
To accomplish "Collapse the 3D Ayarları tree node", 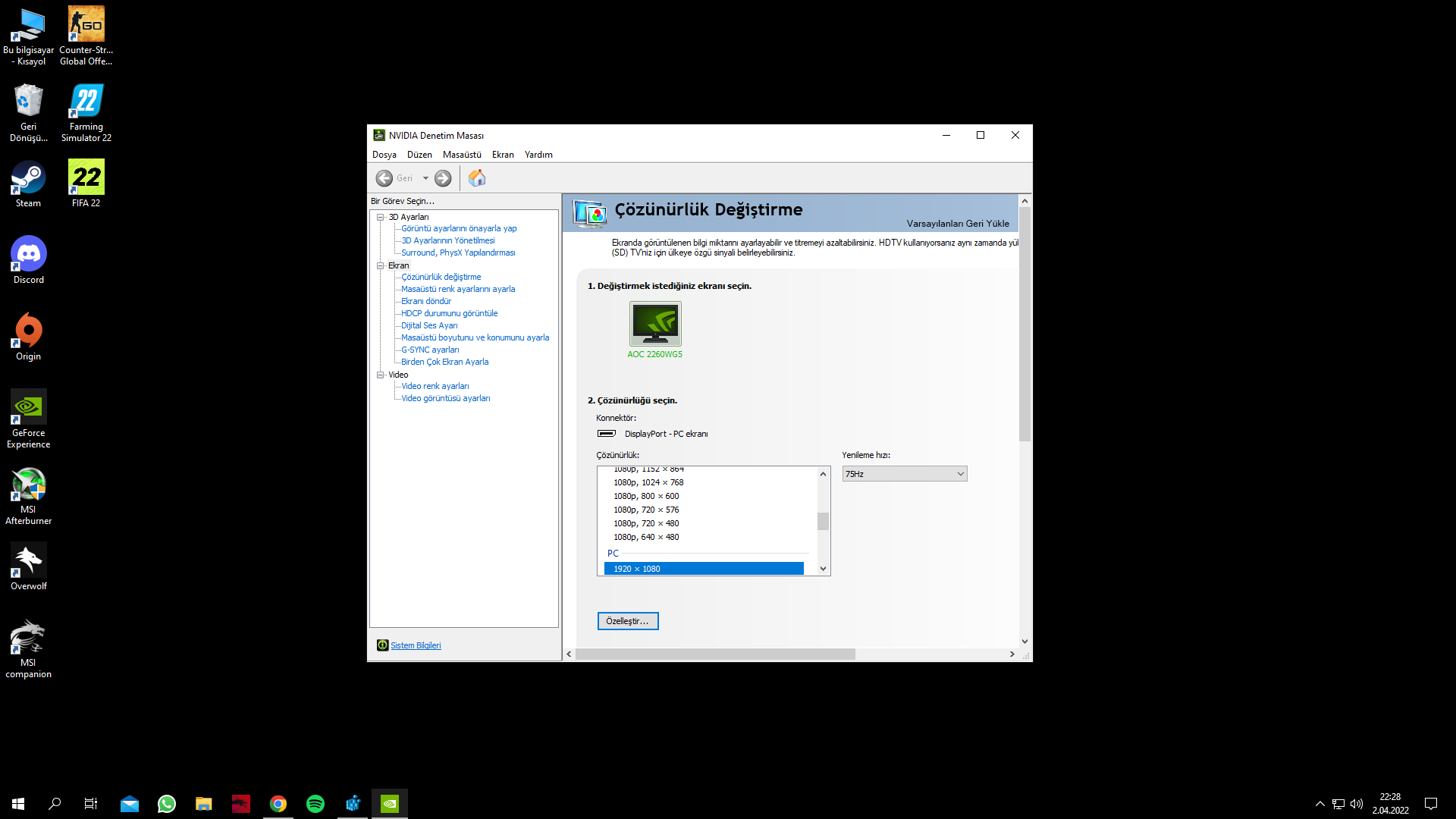I will click(x=381, y=217).
